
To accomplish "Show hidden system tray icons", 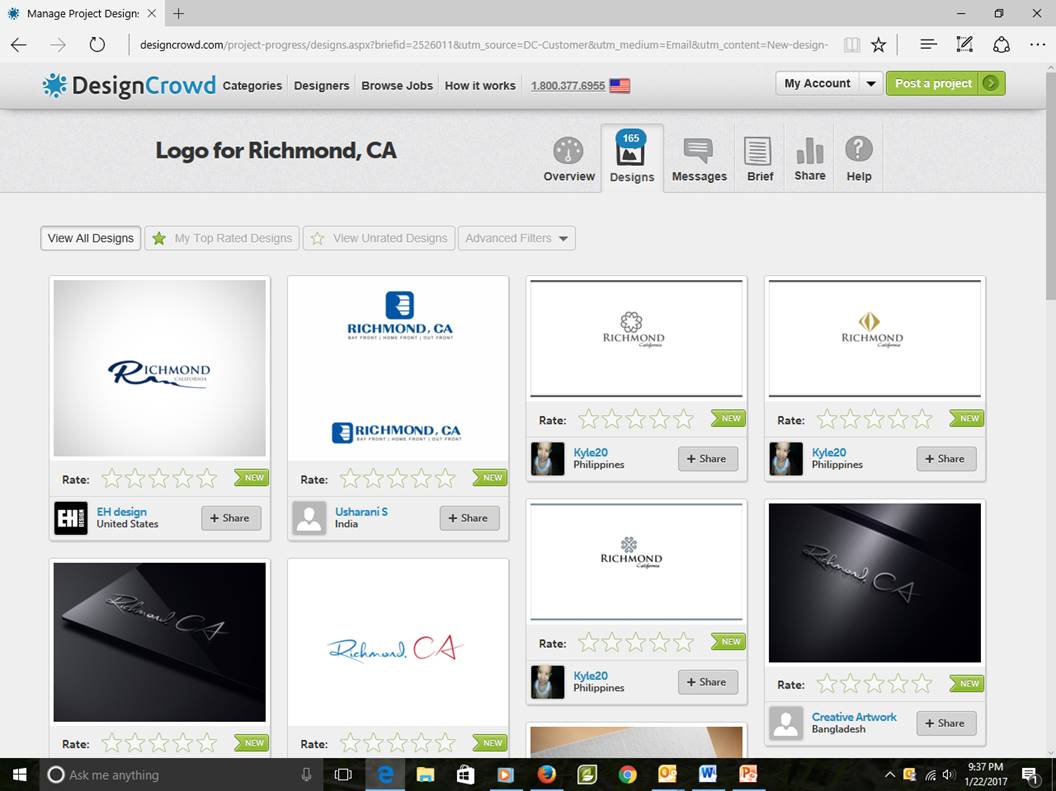I will point(890,775).
